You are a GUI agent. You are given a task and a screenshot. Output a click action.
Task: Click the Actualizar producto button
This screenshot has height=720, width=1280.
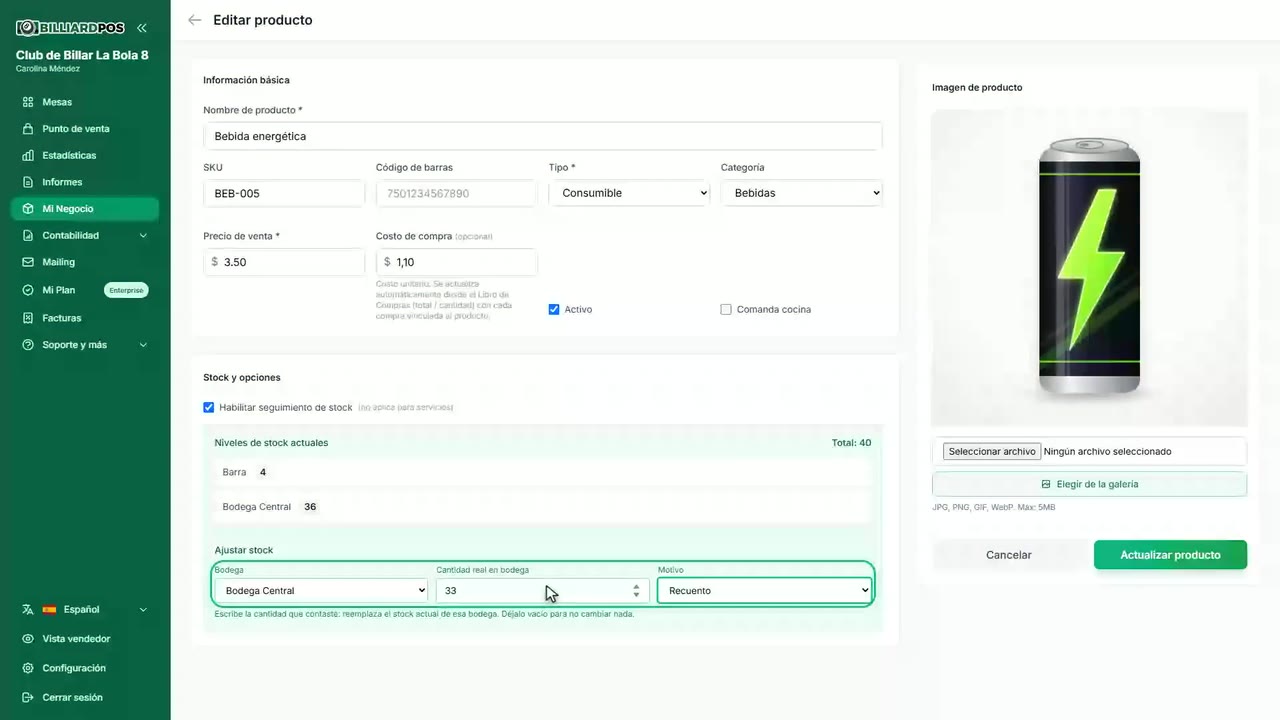pos(1170,555)
